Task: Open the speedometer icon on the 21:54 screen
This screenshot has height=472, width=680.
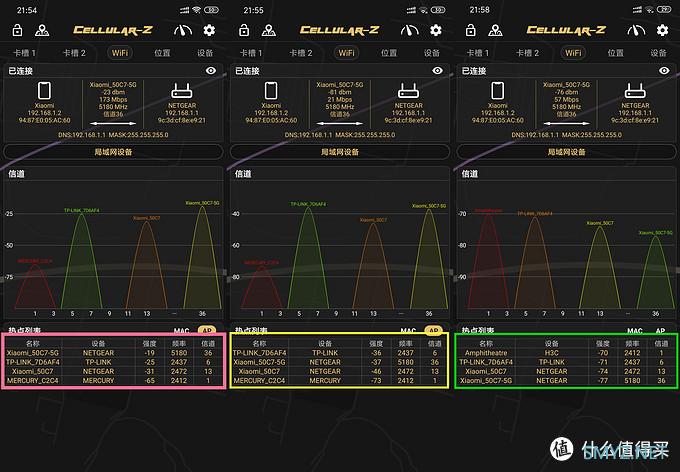Action: tap(183, 30)
